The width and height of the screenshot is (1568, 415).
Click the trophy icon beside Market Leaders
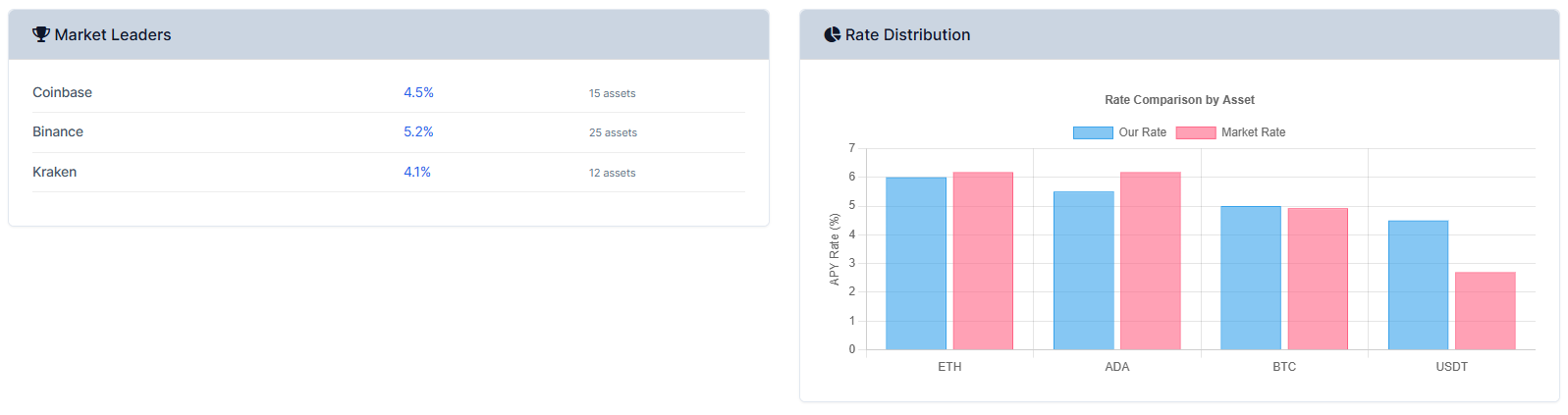point(41,34)
